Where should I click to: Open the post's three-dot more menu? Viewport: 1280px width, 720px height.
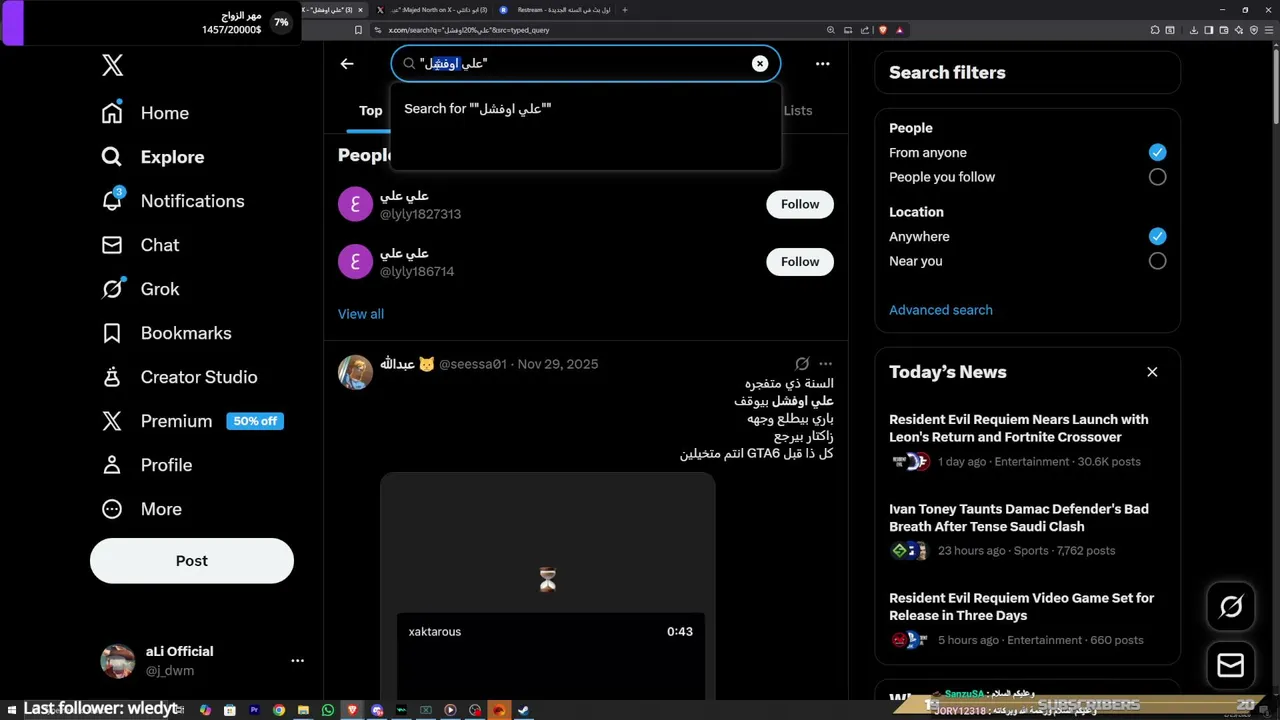825,364
